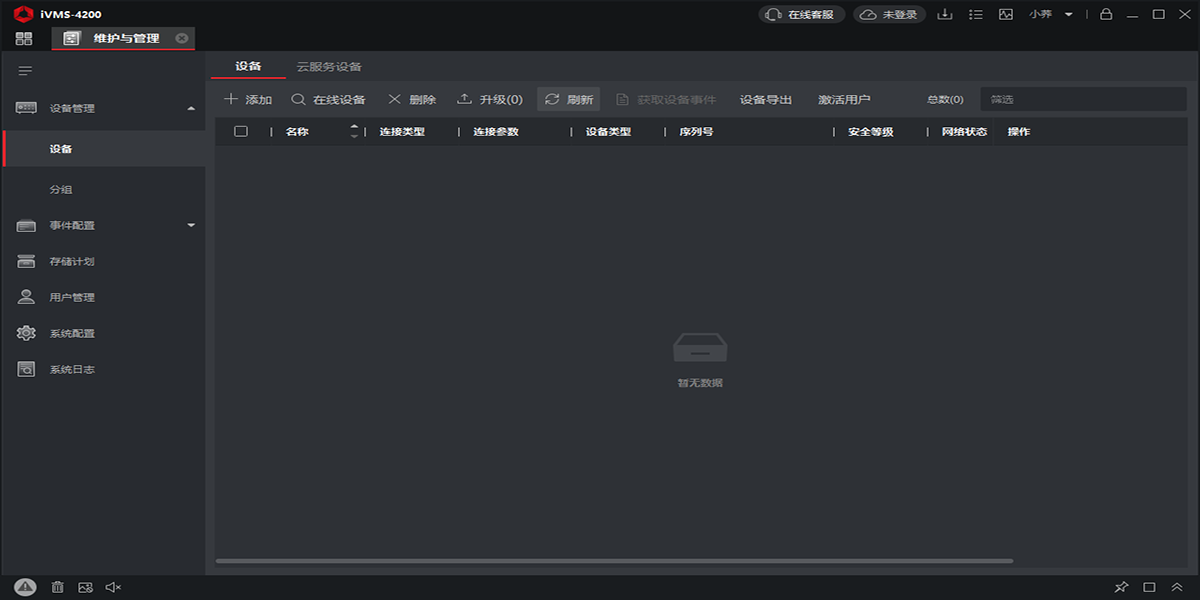
Task: Click the 总数(0) total count label
Action: 945,99
